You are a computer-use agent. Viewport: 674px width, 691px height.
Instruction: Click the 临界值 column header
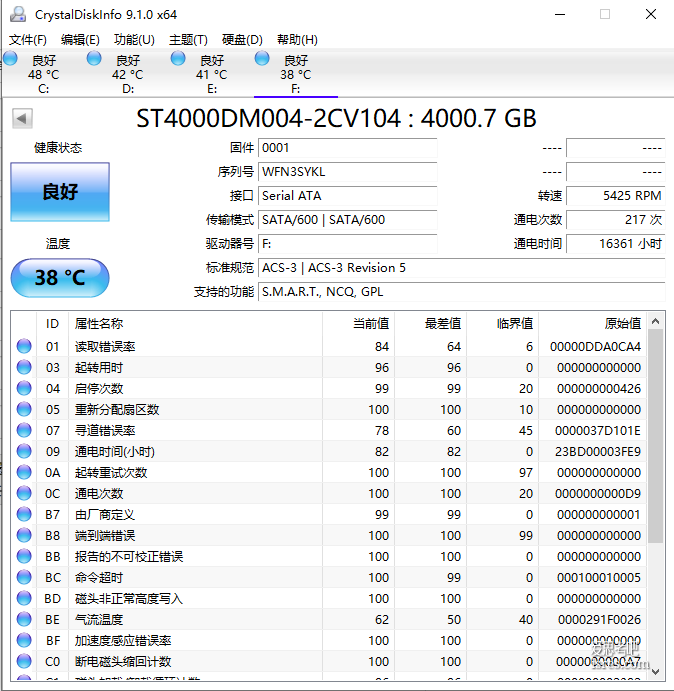(x=503, y=323)
